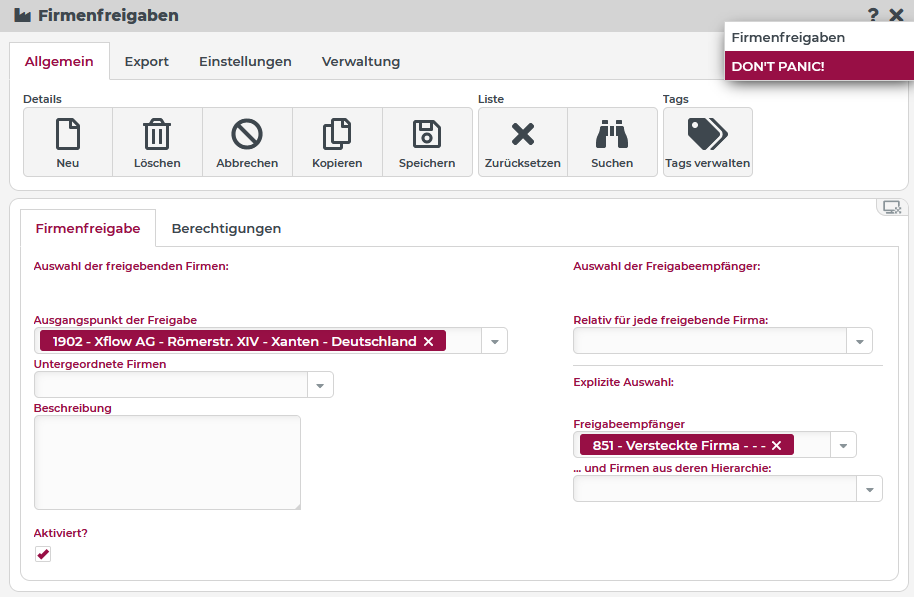The image size is (914, 597).
Task: Click the monitor icon at panel corner
Action: tap(891, 207)
